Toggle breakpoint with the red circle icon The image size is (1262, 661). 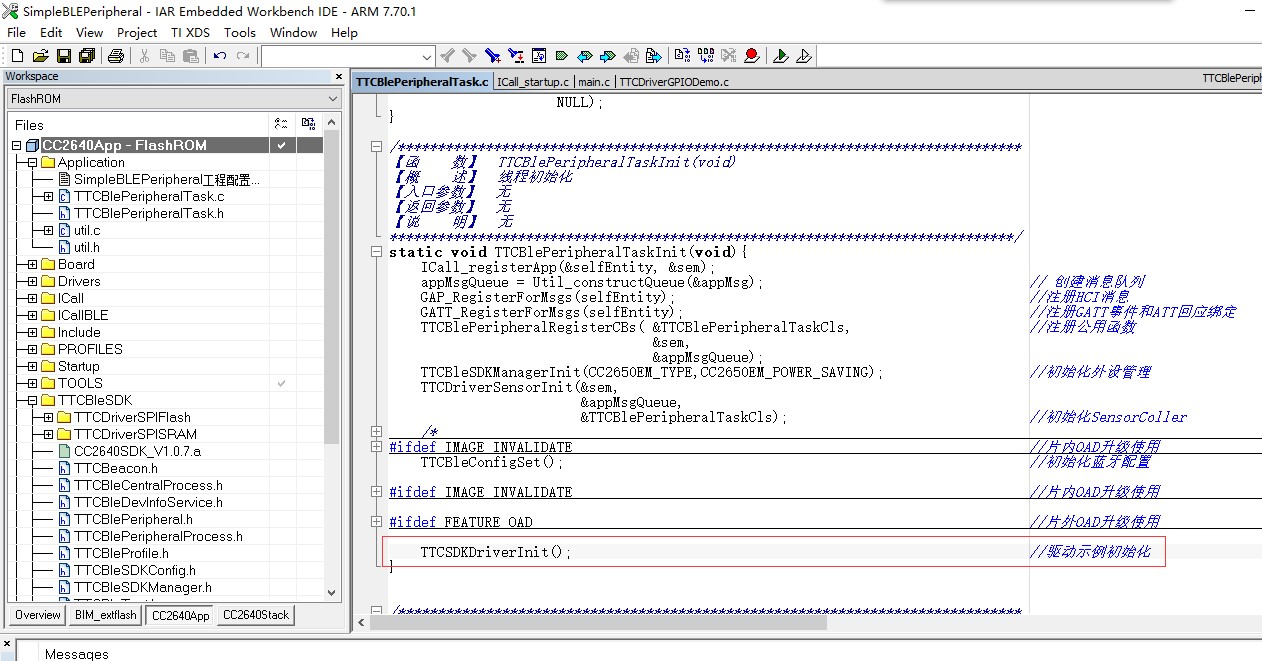[751, 56]
